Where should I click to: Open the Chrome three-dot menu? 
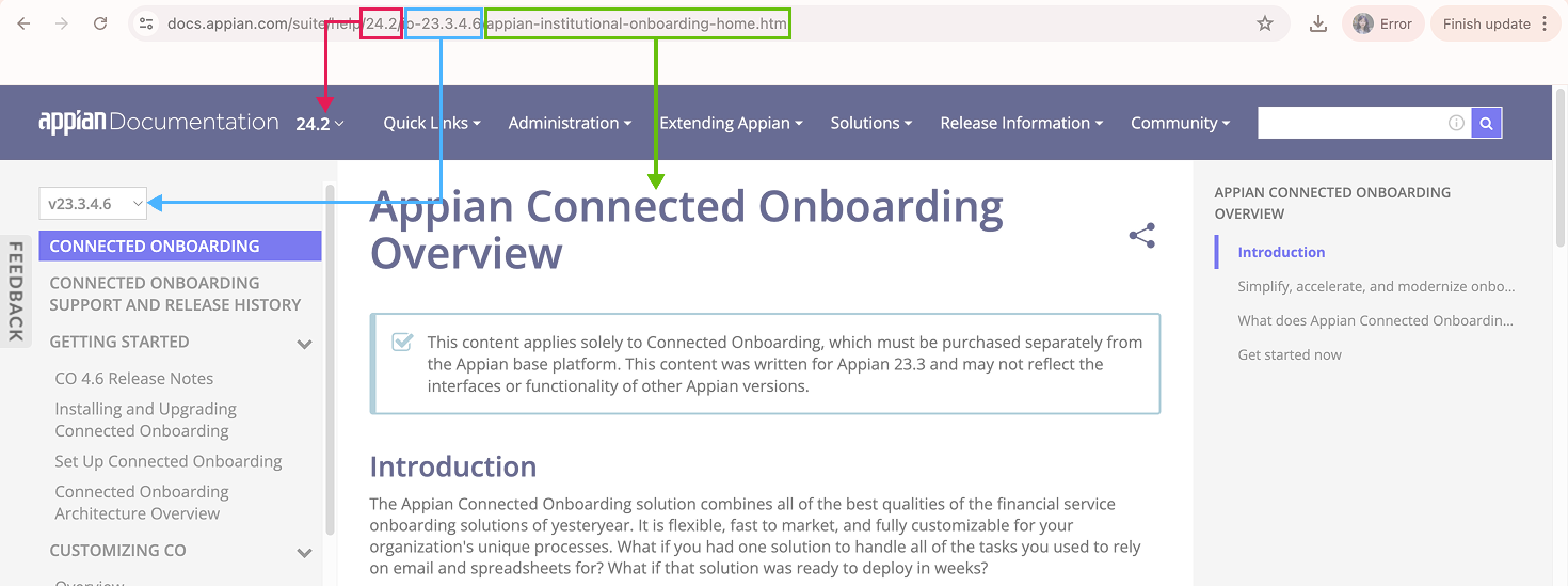[x=1544, y=24]
